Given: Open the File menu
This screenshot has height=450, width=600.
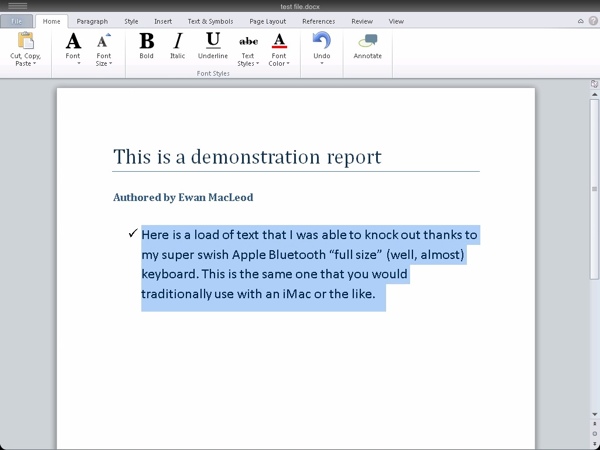Looking at the screenshot, I should [x=17, y=21].
